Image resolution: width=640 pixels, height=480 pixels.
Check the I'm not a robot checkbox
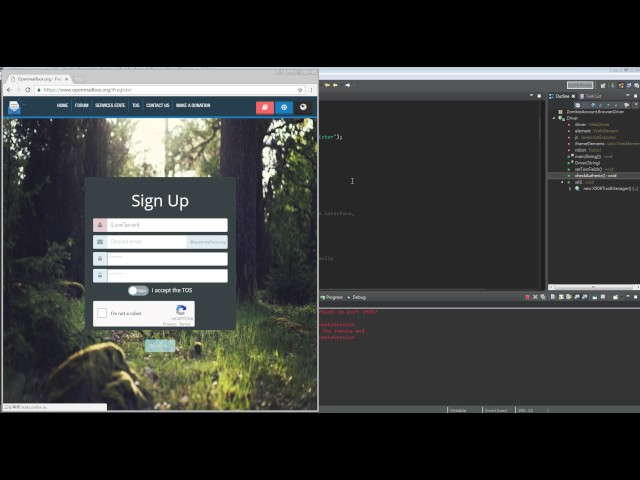coord(102,313)
